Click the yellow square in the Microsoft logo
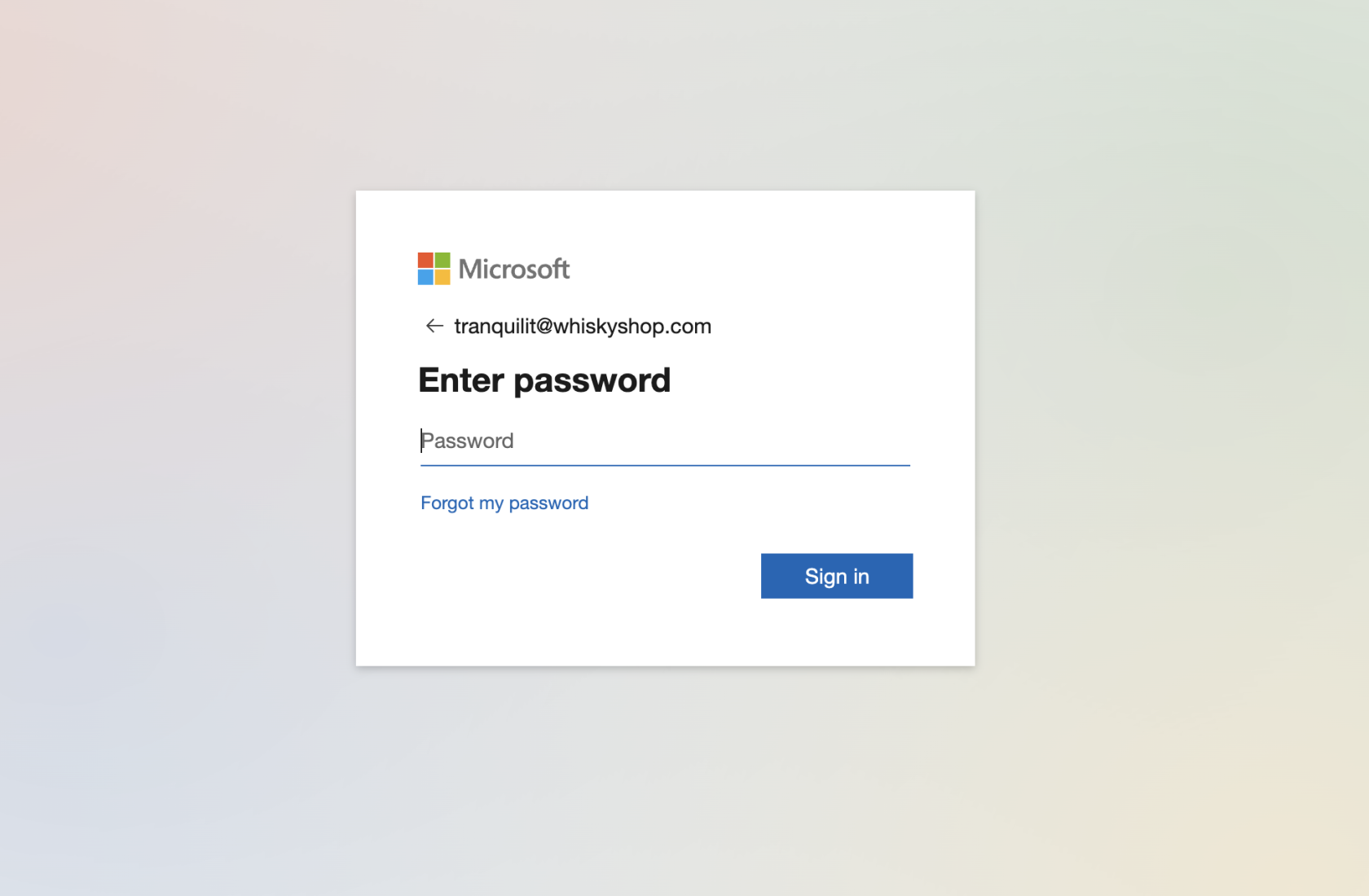Image resolution: width=1369 pixels, height=896 pixels. tap(442, 277)
